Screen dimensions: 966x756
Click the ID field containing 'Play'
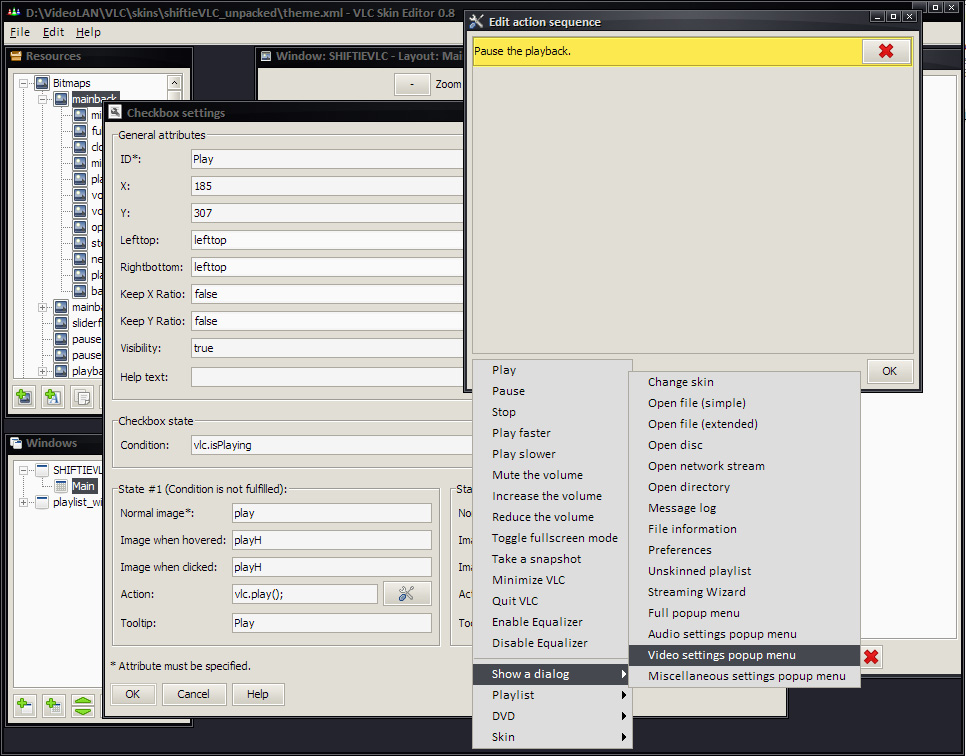point(327,159)
